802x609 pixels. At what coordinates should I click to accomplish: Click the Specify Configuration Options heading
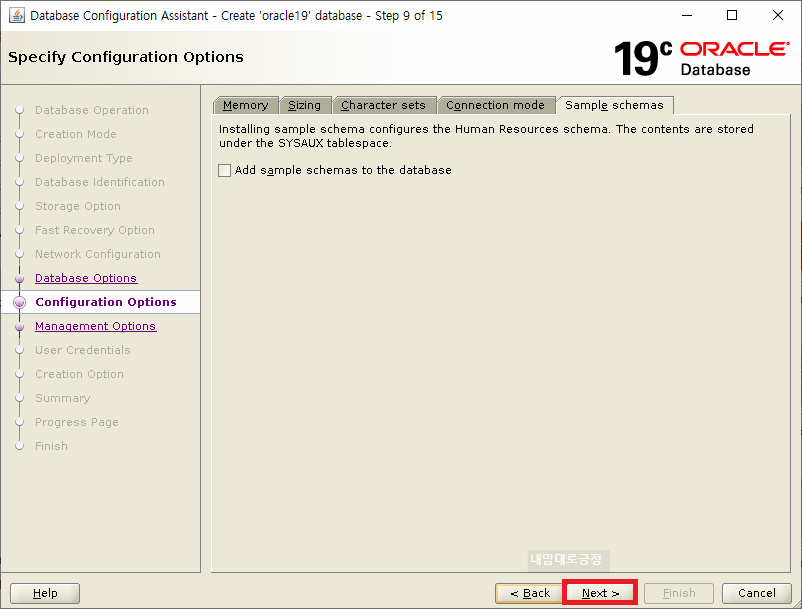click(x=126, y=57)
